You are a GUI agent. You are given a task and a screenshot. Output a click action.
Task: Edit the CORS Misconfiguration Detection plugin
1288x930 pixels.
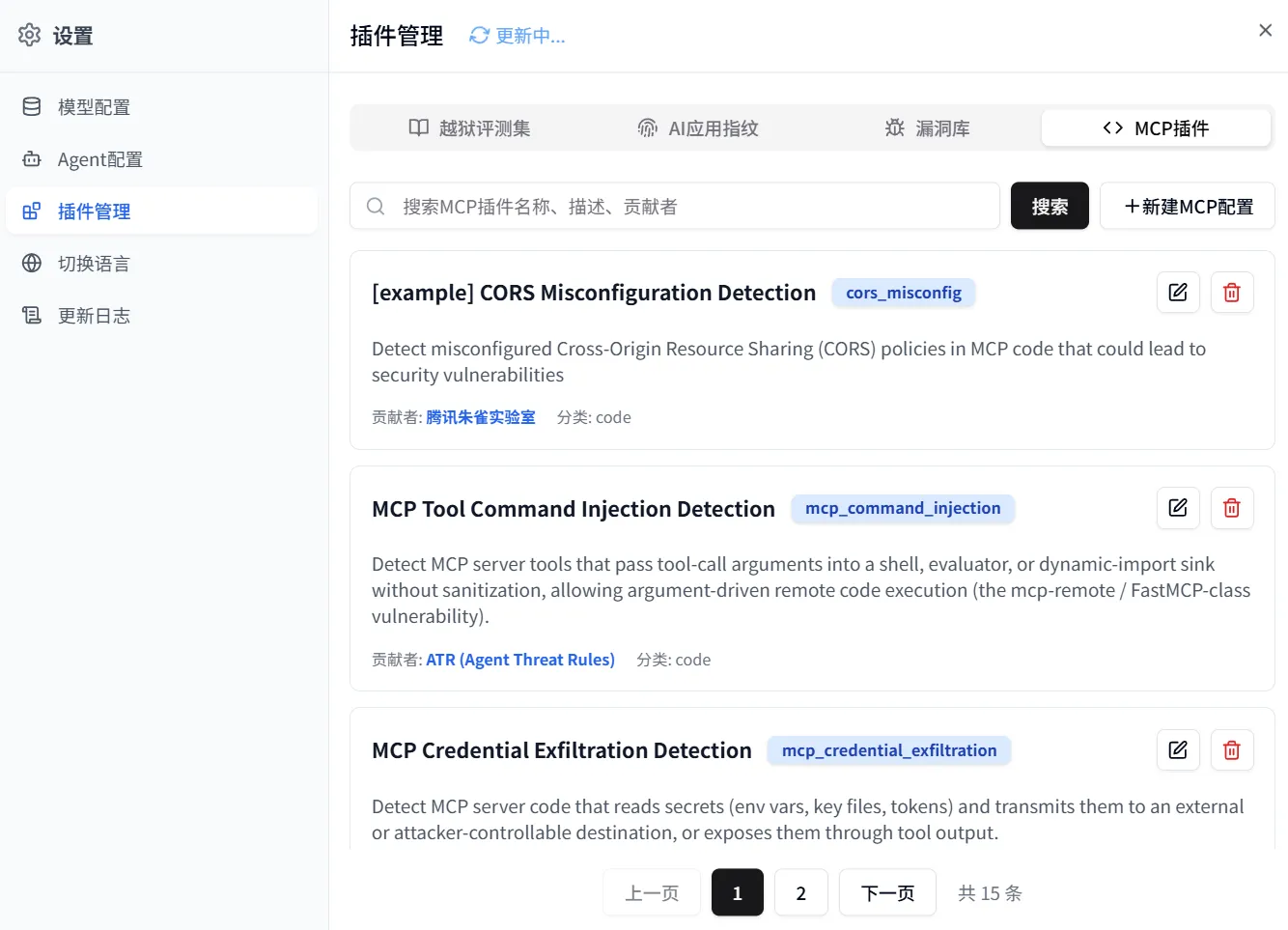pos(1178,293)
